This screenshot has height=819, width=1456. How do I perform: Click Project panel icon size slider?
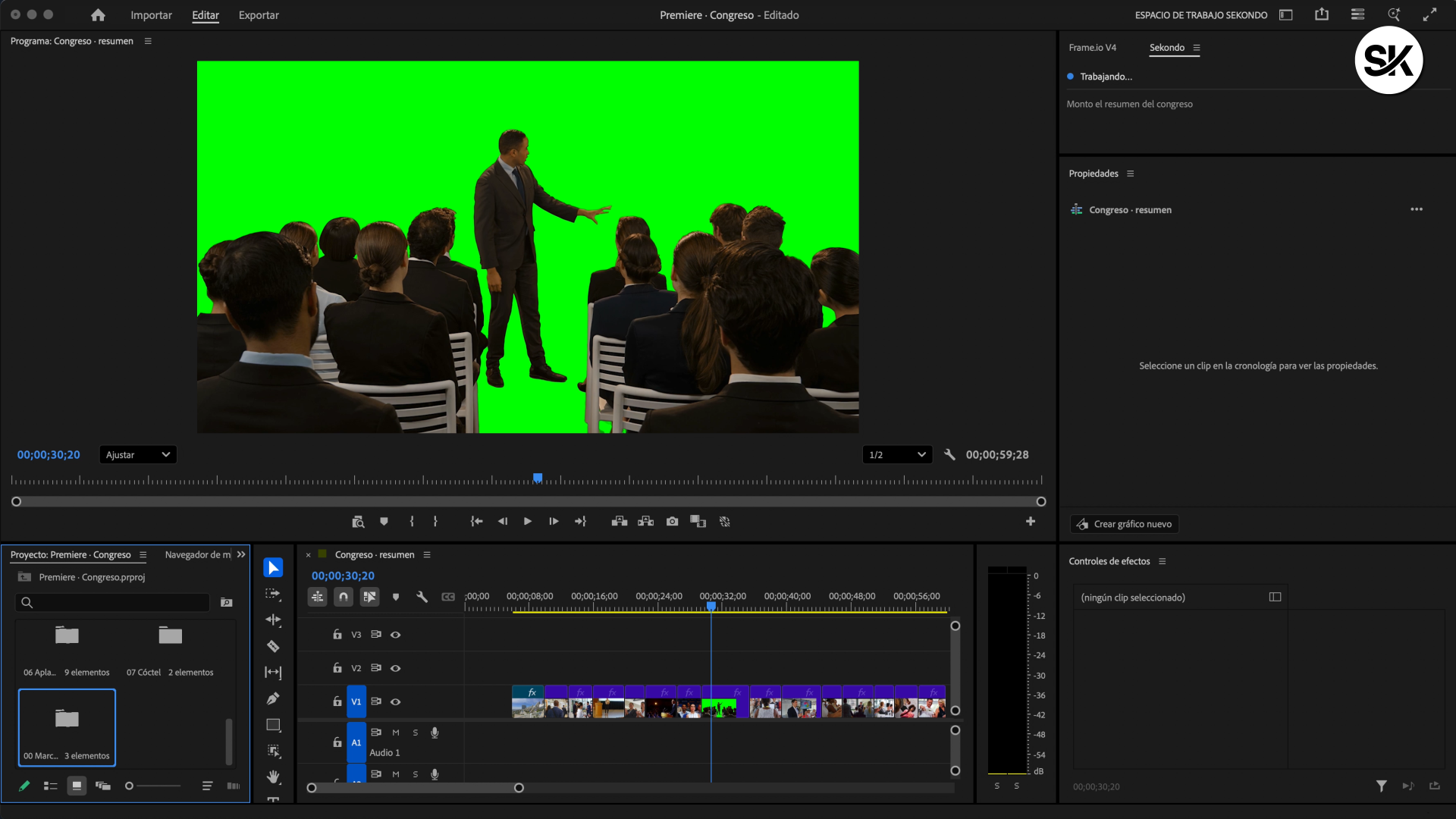[x=153, y=786]
